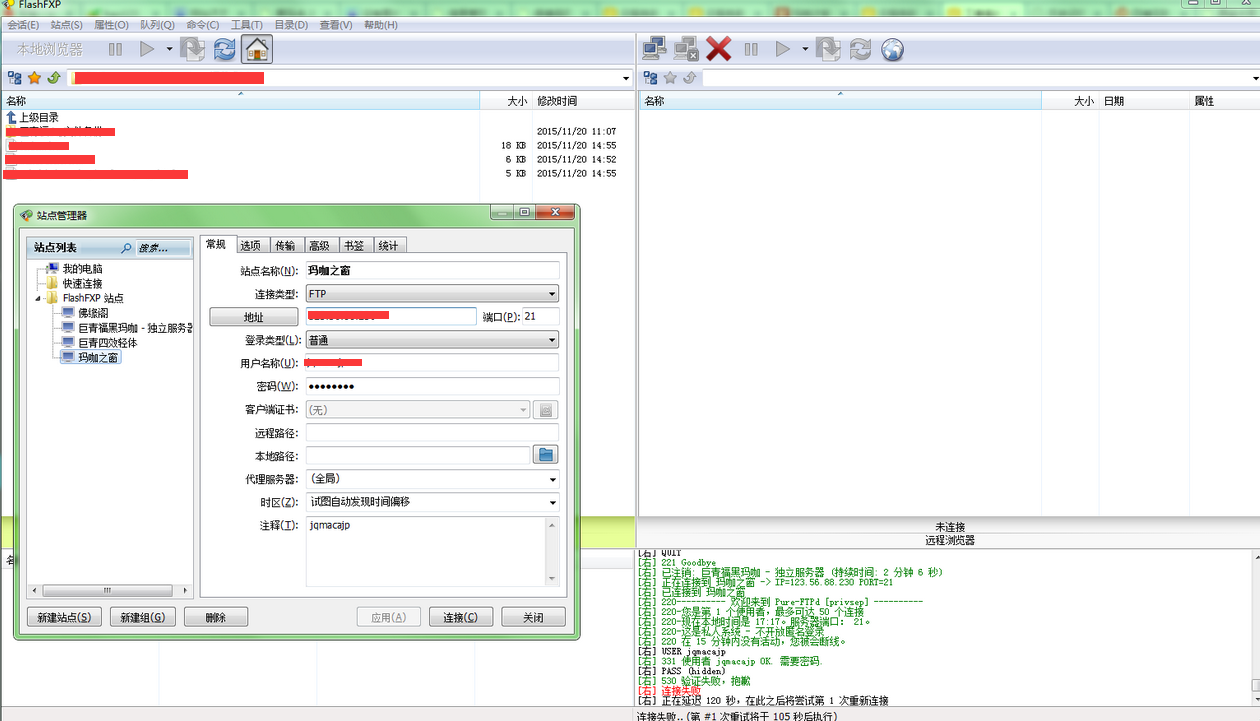Click the blue folder browse icon beside 本地路径
This screenshot has width=1260, height=721.
click(x=545, y=455)
